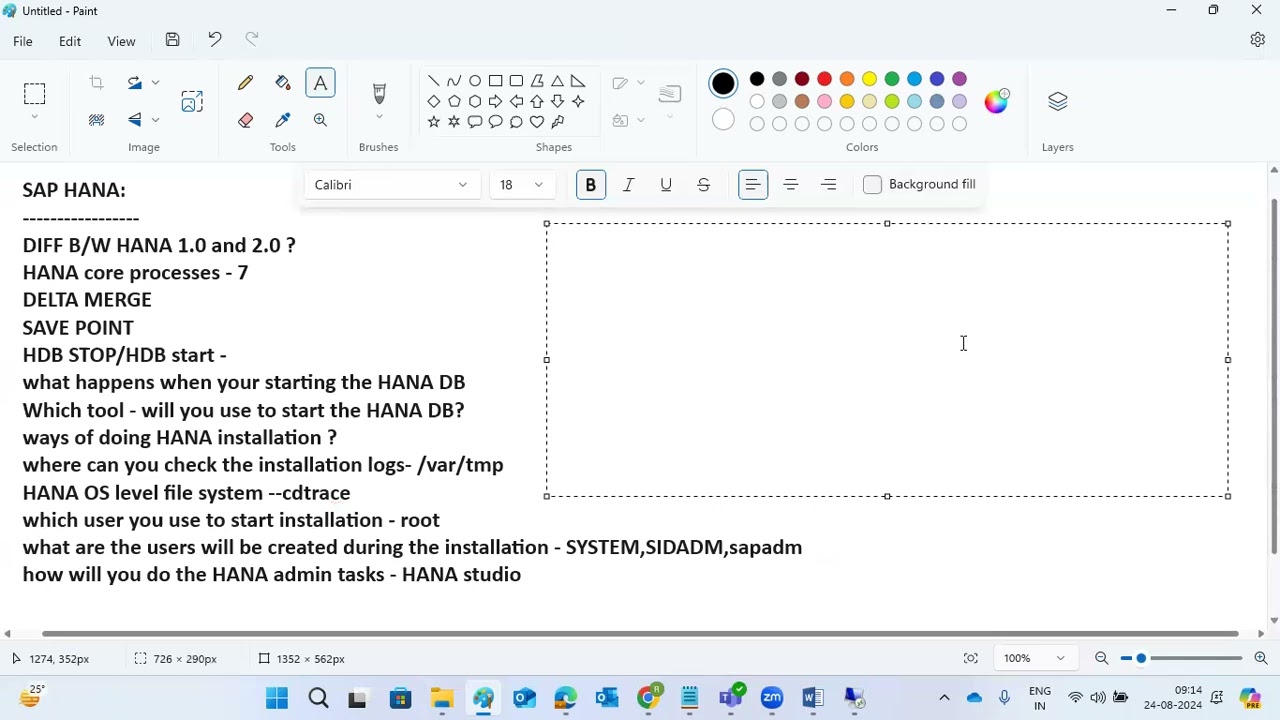Open the Calibri font family dropdown

[x=390, y=184]
